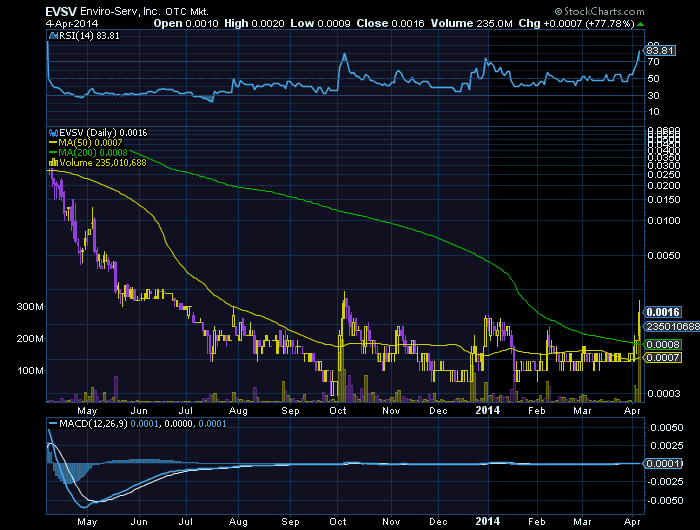Click the 0.0016 last price tag on right axis
This screenshot has height=530, width=700.
point(663,312)
